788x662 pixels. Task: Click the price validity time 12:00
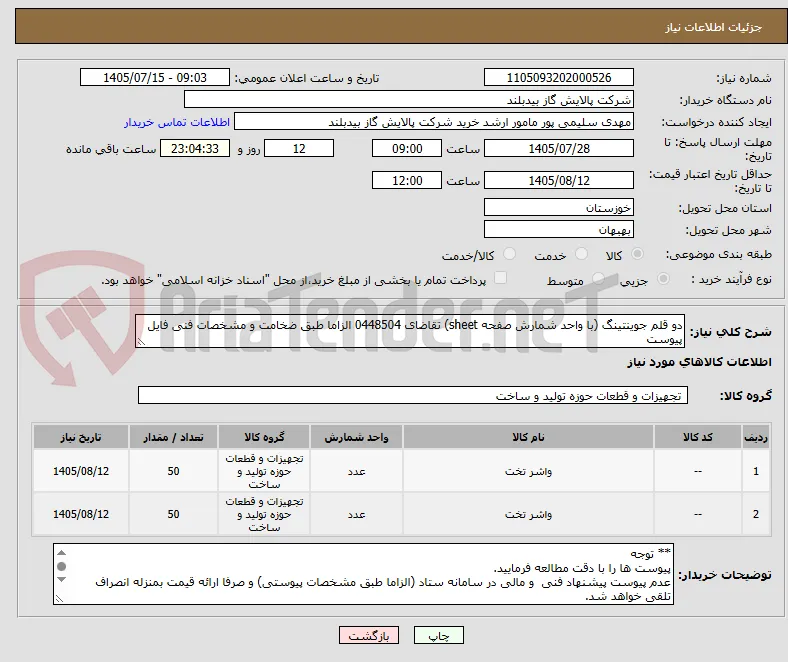click(407, 180)
